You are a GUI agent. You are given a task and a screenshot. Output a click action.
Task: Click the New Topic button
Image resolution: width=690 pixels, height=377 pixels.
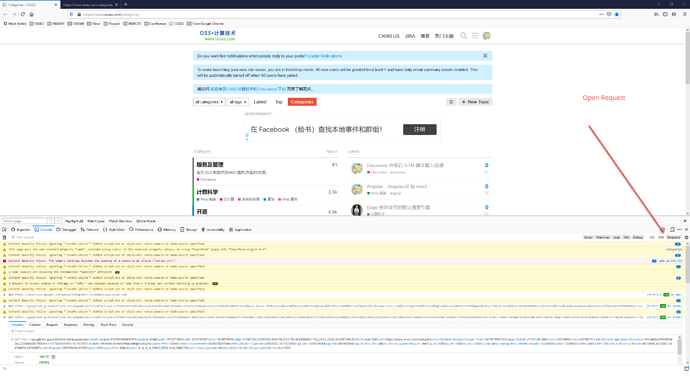click(x=475, y=102)
